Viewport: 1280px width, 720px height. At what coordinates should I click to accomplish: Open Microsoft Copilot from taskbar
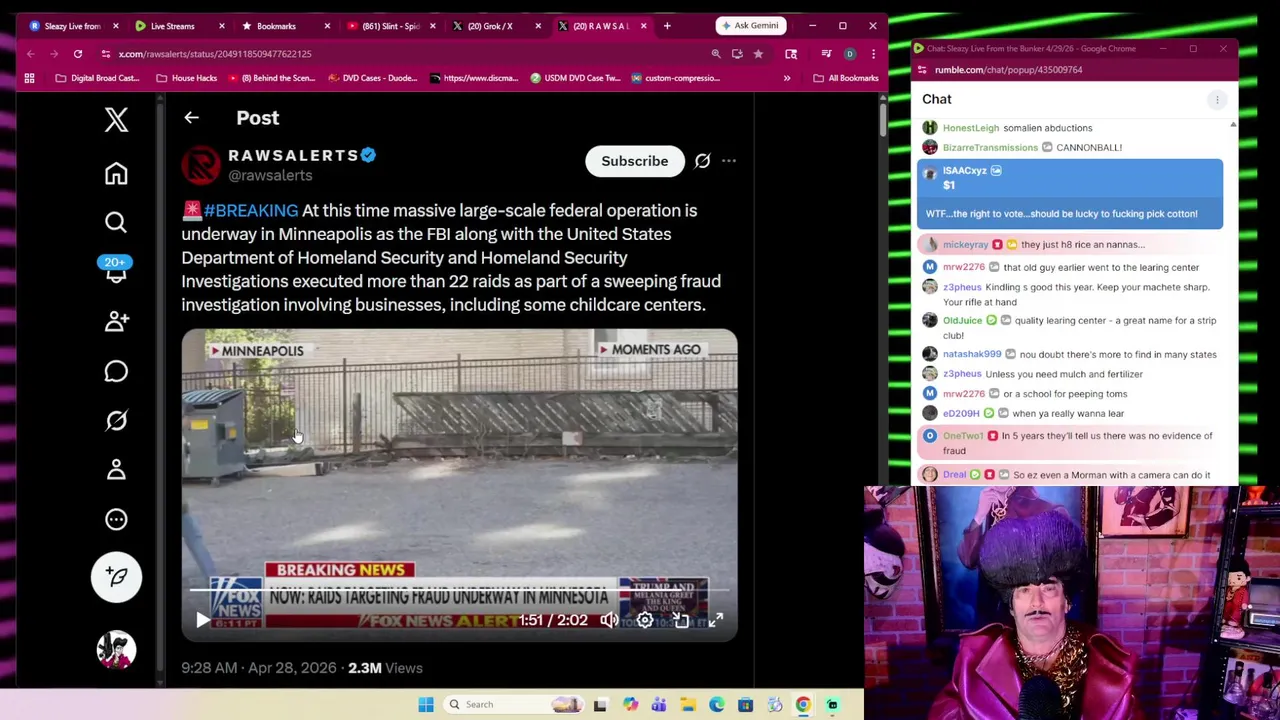click(630, 705)
